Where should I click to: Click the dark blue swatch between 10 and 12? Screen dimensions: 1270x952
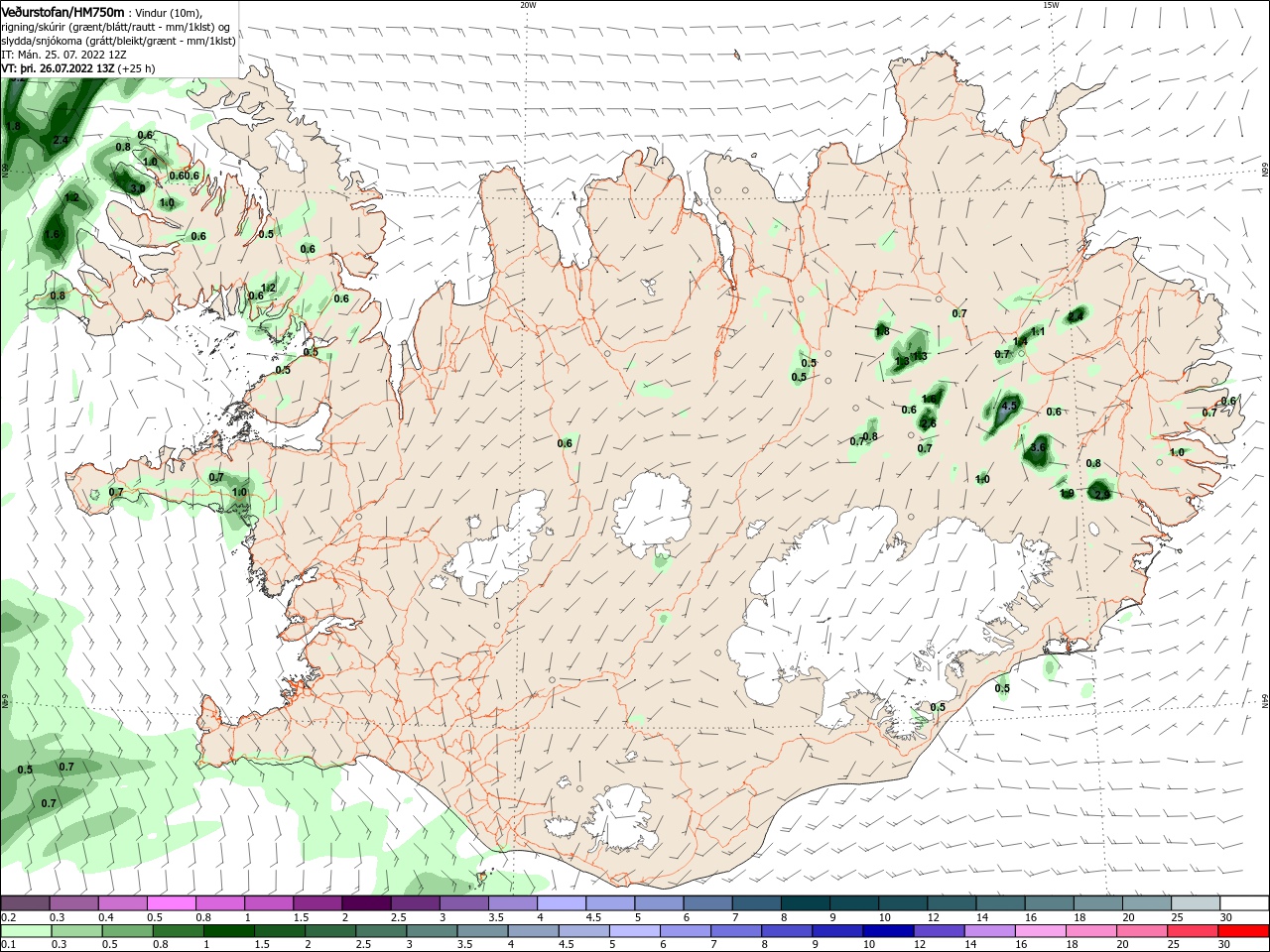pos(887,931)
